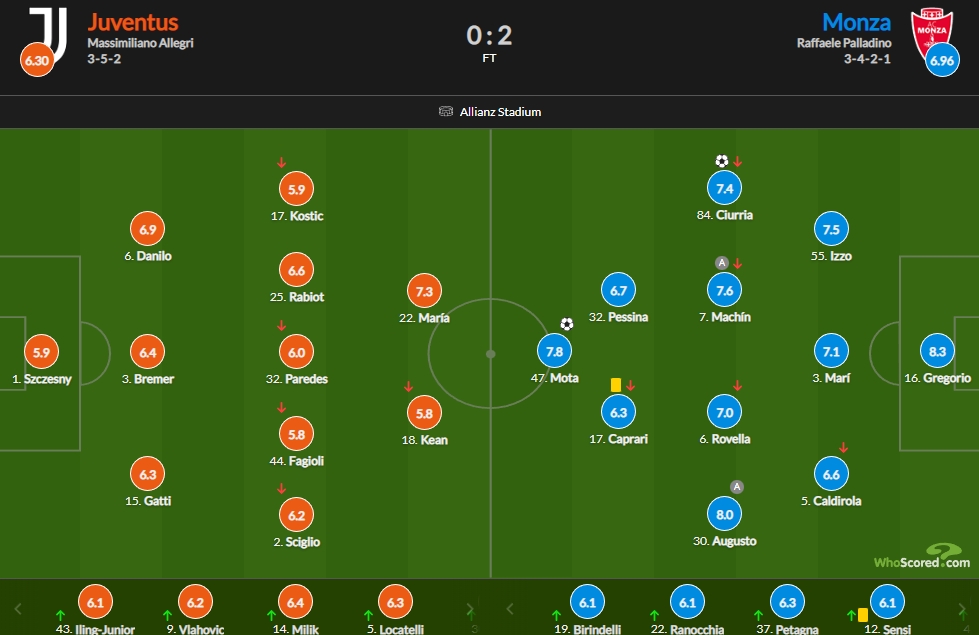Select María's 7.3 rating circle
979x635 pixels.
[x=424, y=291]
